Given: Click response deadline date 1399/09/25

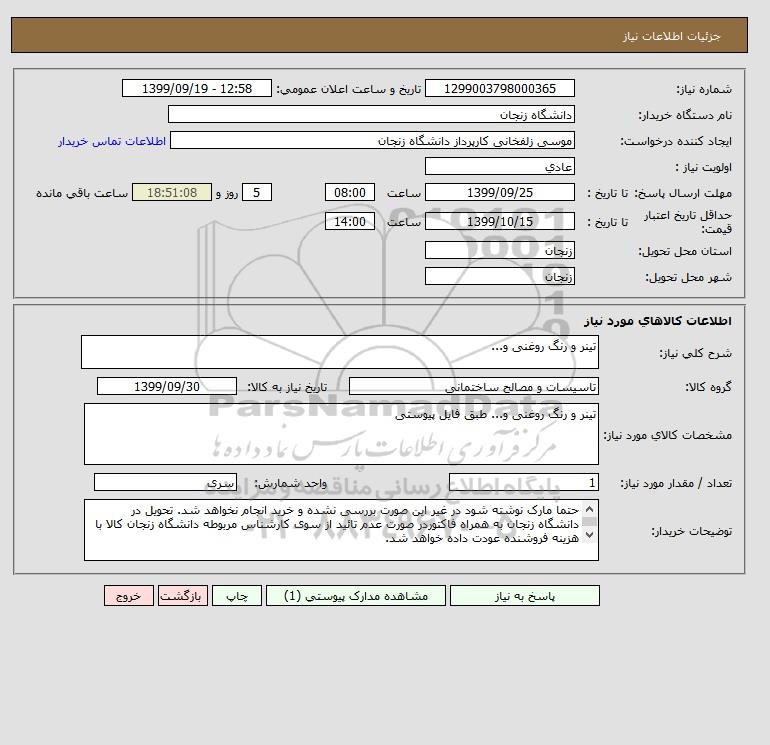Looking at the screenshot, I should (499, 193).
